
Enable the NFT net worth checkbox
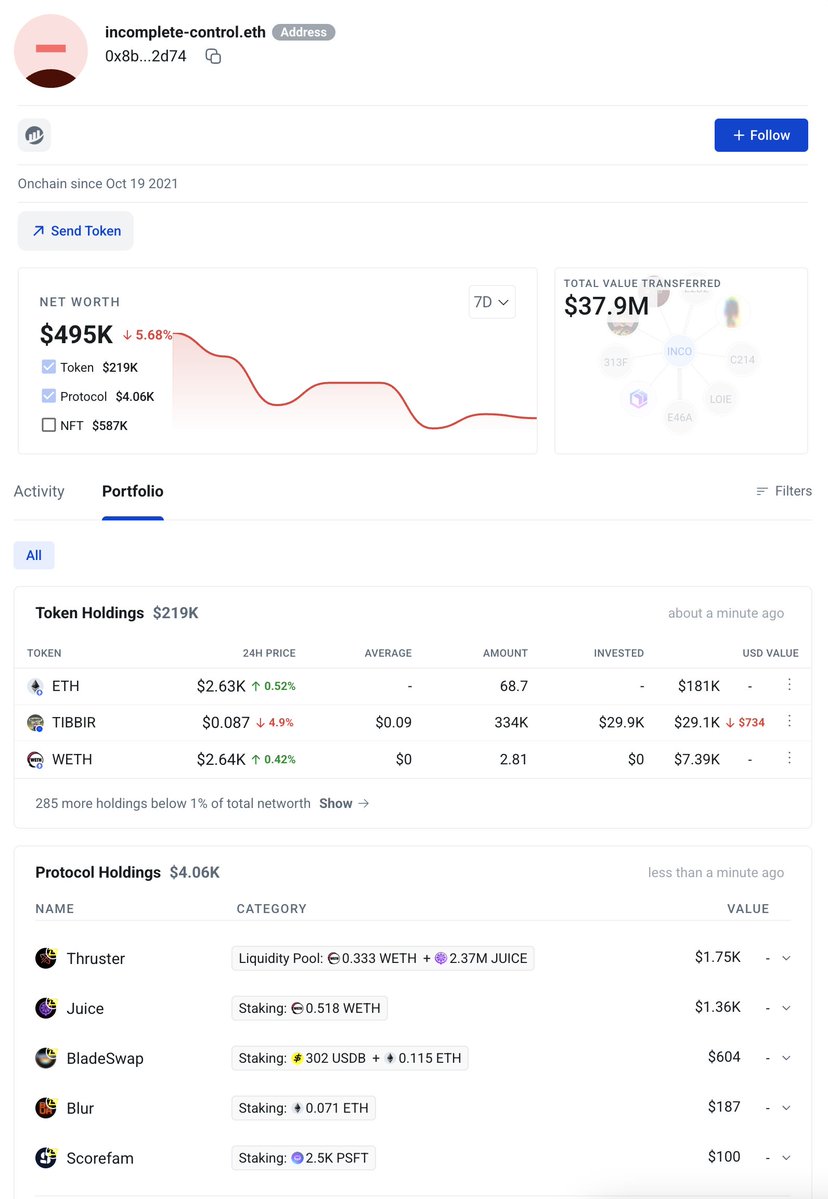click(x=49, y=425)
